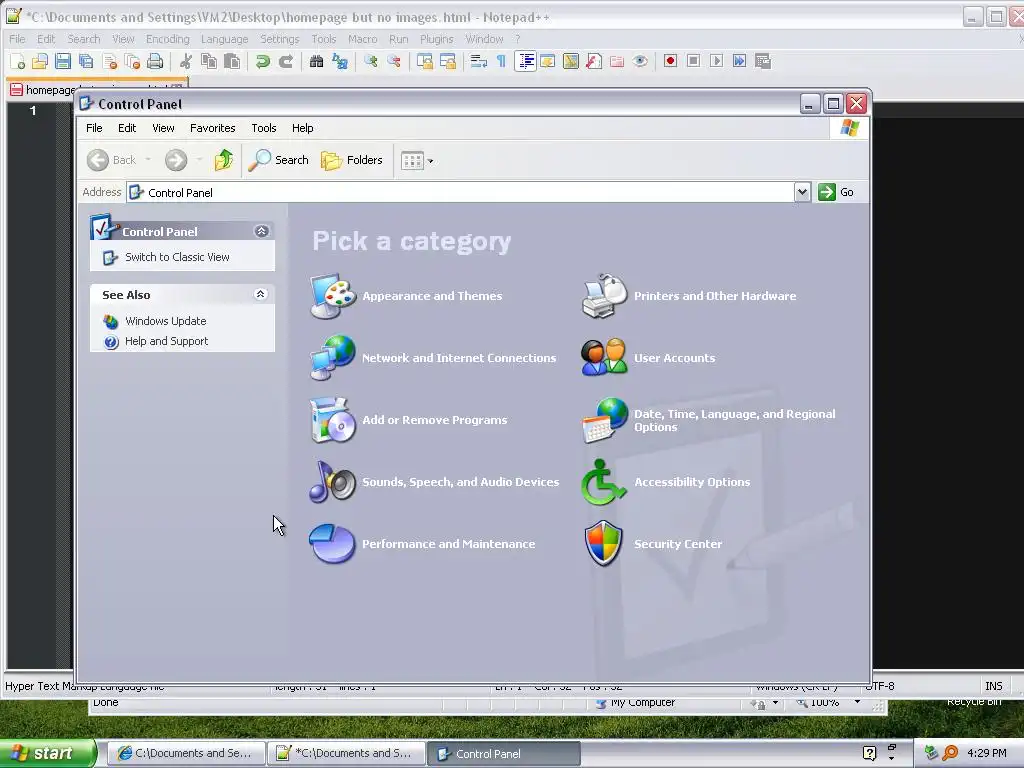
Task: Click INS indicator in Notepad++ status bar
Action: (x=993, y=686)
